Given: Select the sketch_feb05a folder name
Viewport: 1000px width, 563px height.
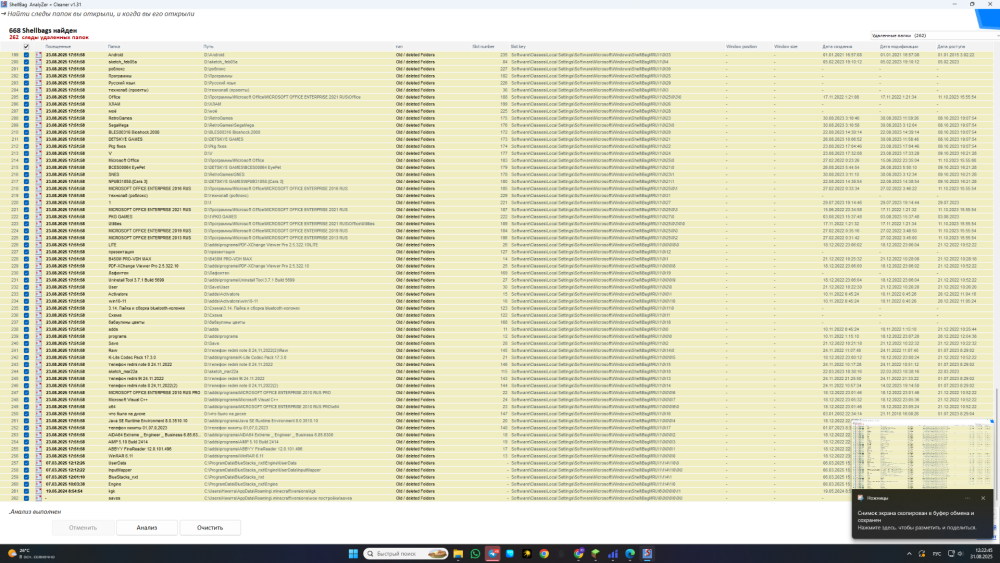Looking at the screenshot, I should coord(122,62).
